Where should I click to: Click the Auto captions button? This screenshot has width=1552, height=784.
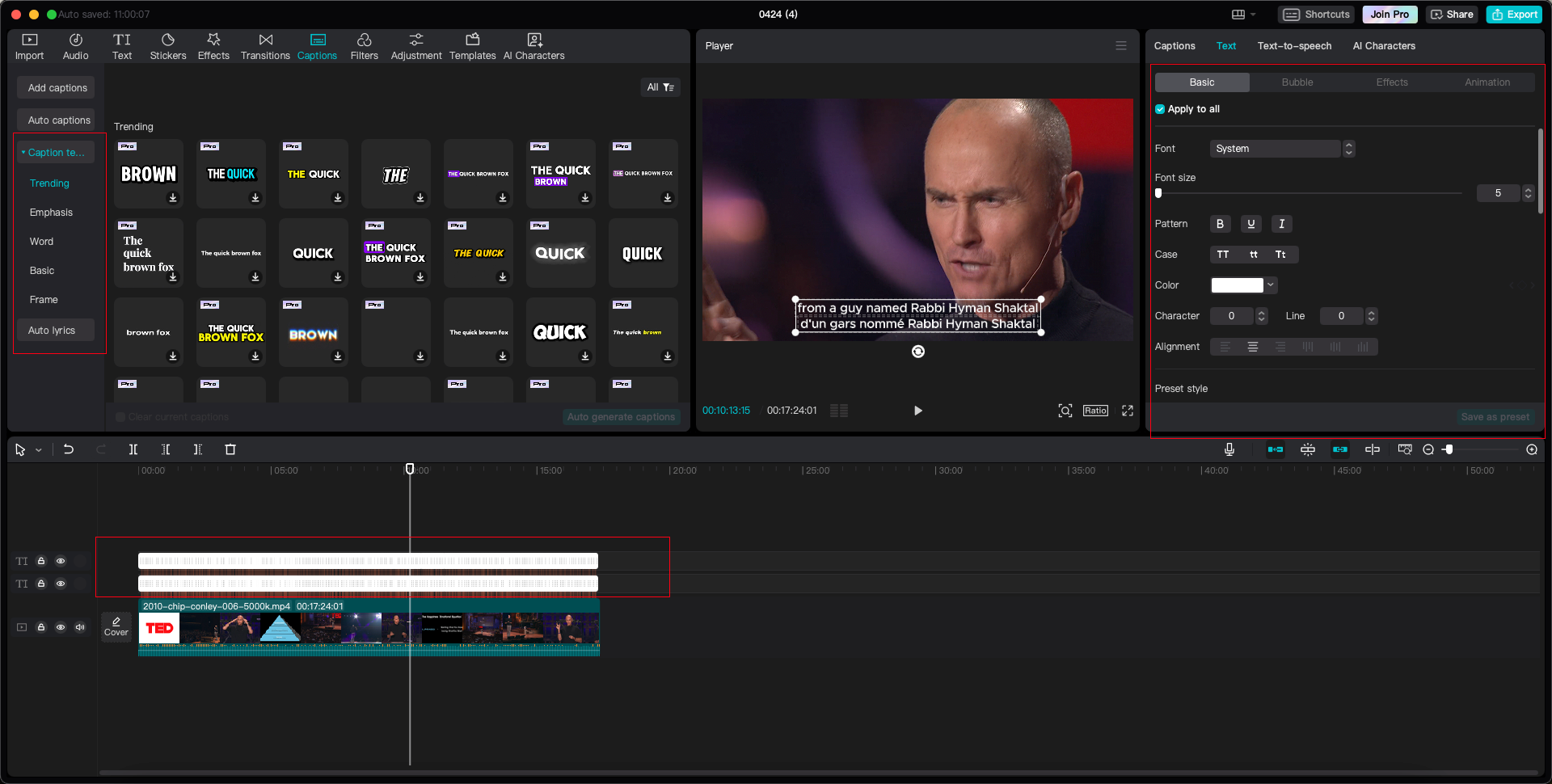[58, 120]
